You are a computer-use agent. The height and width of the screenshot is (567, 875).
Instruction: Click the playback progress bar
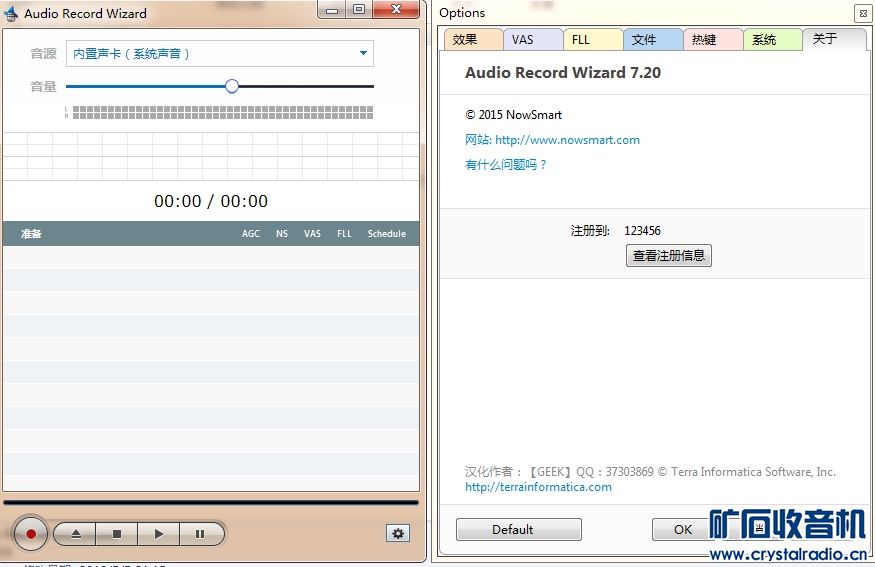211,502
